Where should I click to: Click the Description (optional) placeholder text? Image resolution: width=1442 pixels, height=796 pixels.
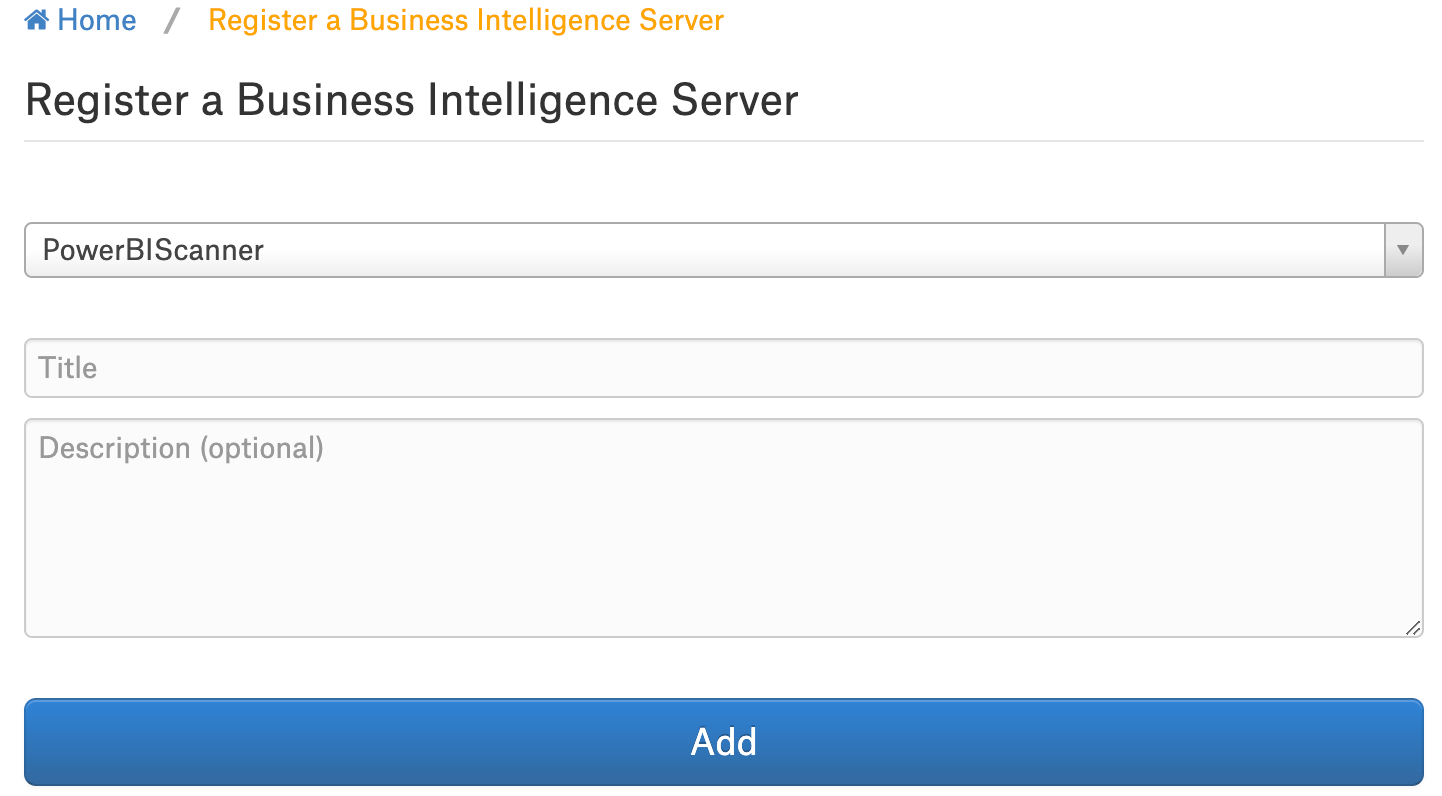(x=181, y=448)
